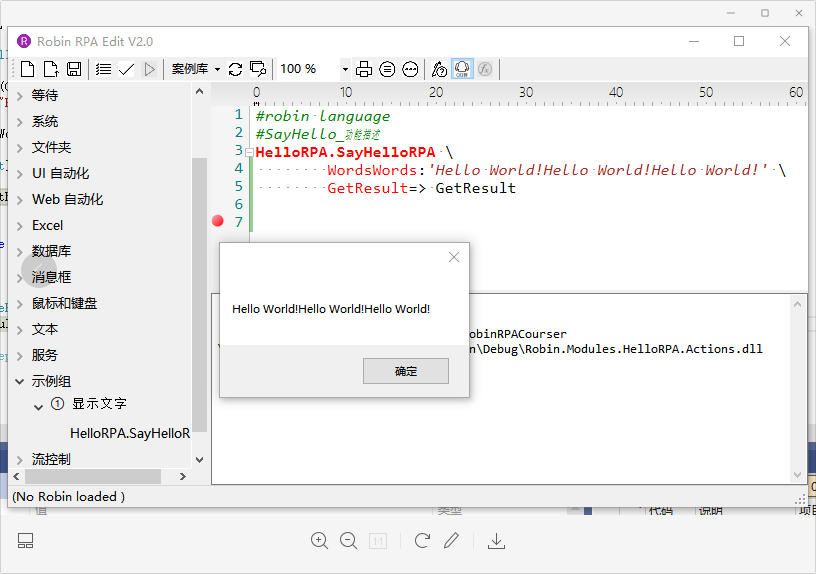
Task: Click the tree panel vertical scrollbar thumb
Action: coord(199,294)
